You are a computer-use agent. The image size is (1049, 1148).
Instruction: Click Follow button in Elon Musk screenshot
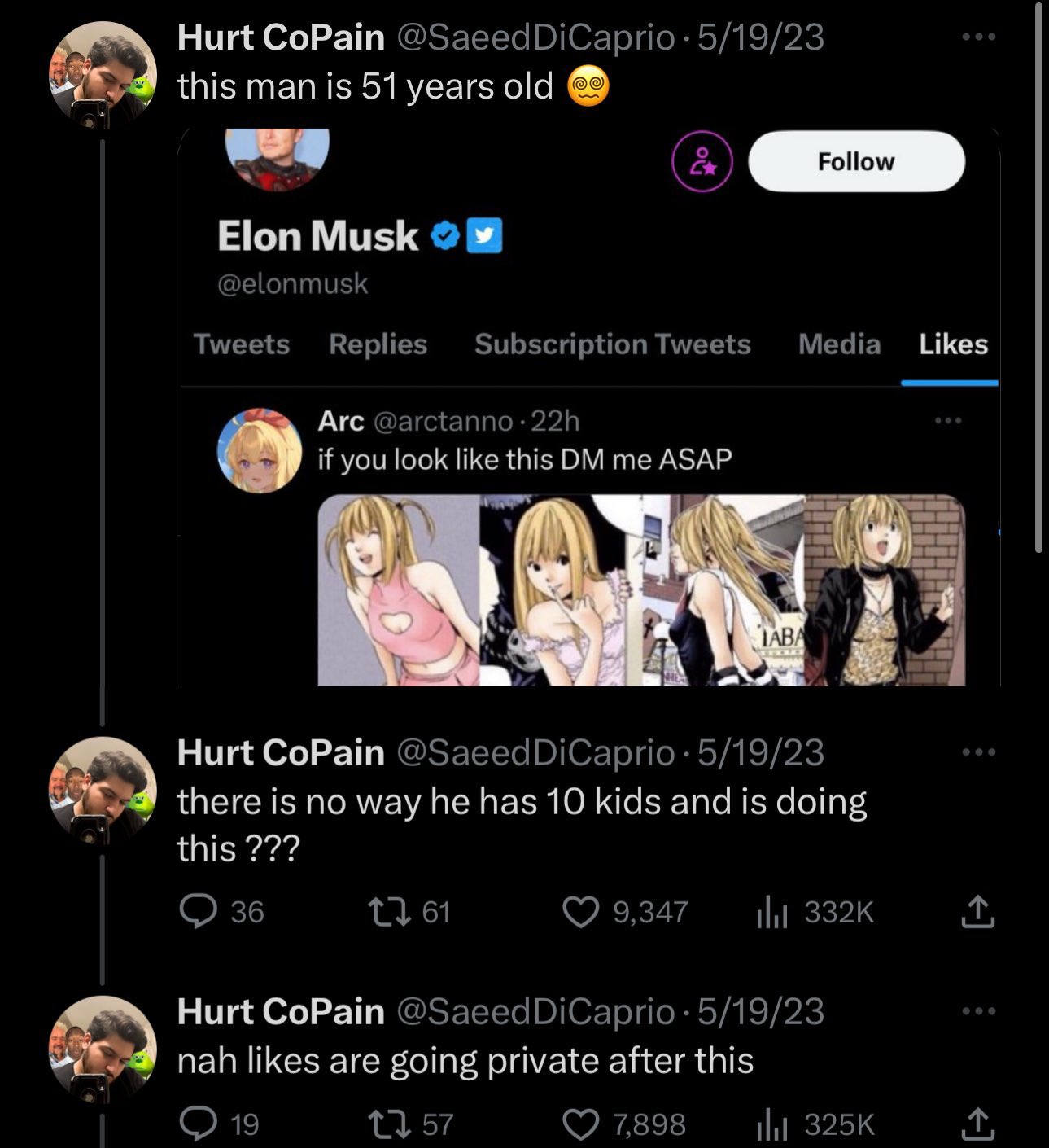pos(856,161)
